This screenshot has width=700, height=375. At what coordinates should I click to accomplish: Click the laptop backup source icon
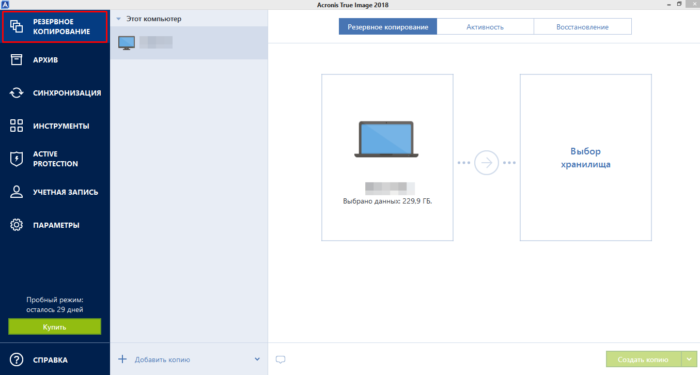click(387, 139)
